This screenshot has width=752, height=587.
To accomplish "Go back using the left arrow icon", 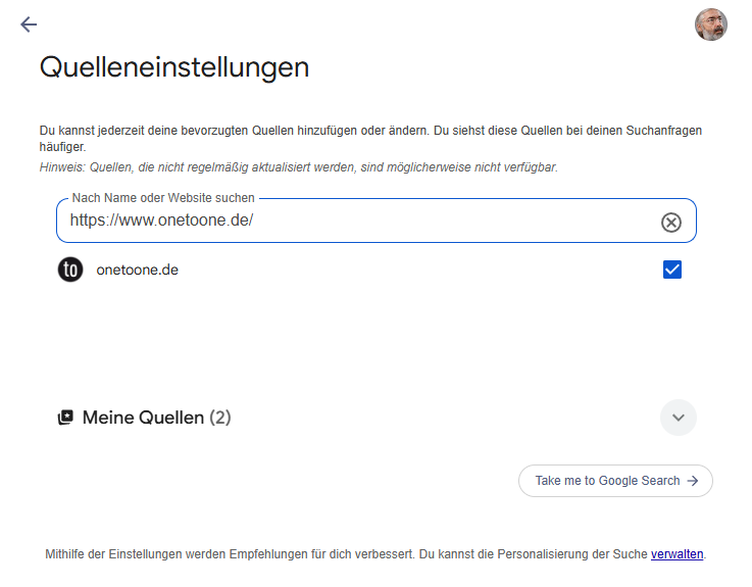I will click(29, 24).
